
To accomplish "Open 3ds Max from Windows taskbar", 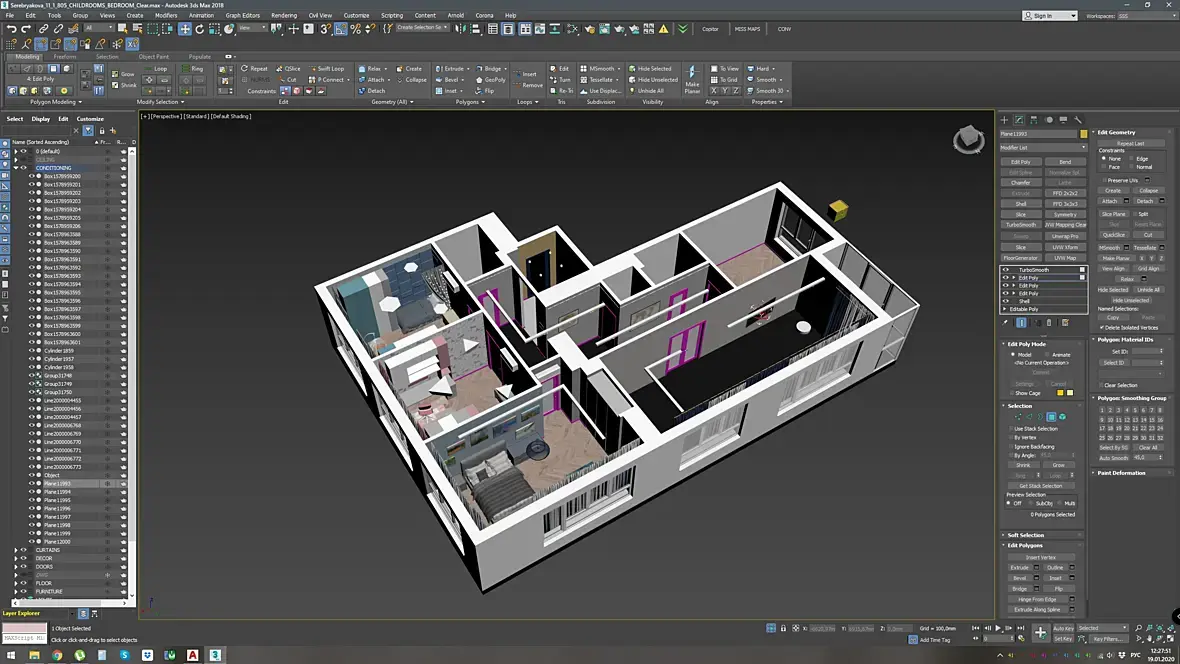I will pos(215,655).
